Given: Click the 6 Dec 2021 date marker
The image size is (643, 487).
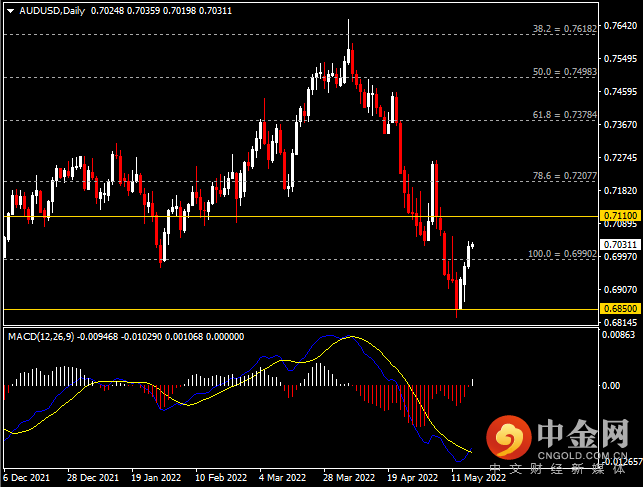Looking at the screenshot, I should pyautogui.click(x=29, y=478).
